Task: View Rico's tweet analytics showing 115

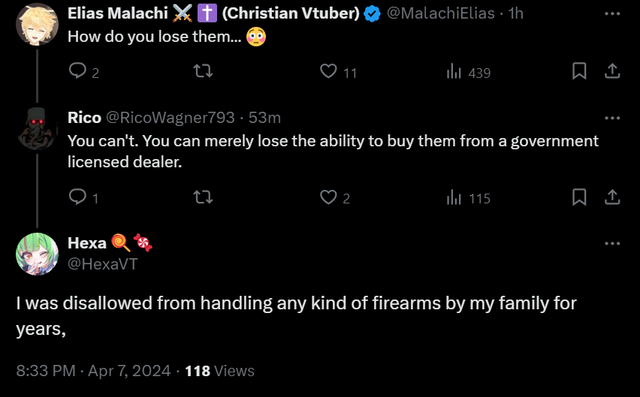Action: point(468,198)
